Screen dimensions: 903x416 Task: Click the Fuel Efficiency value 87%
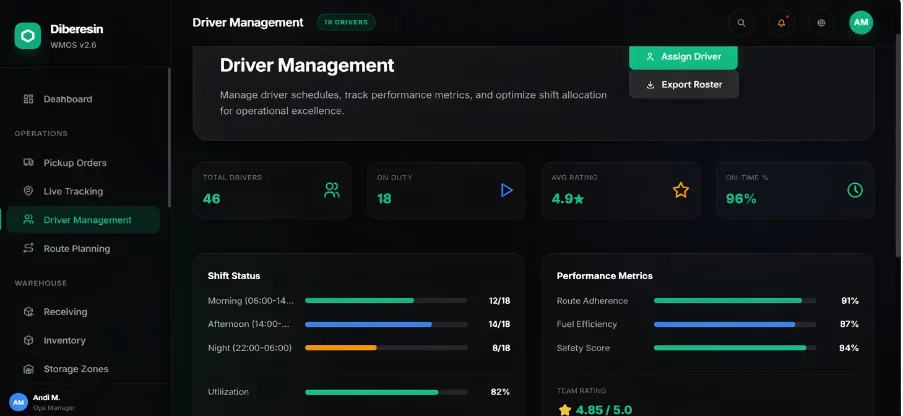[x=849, y=324]
